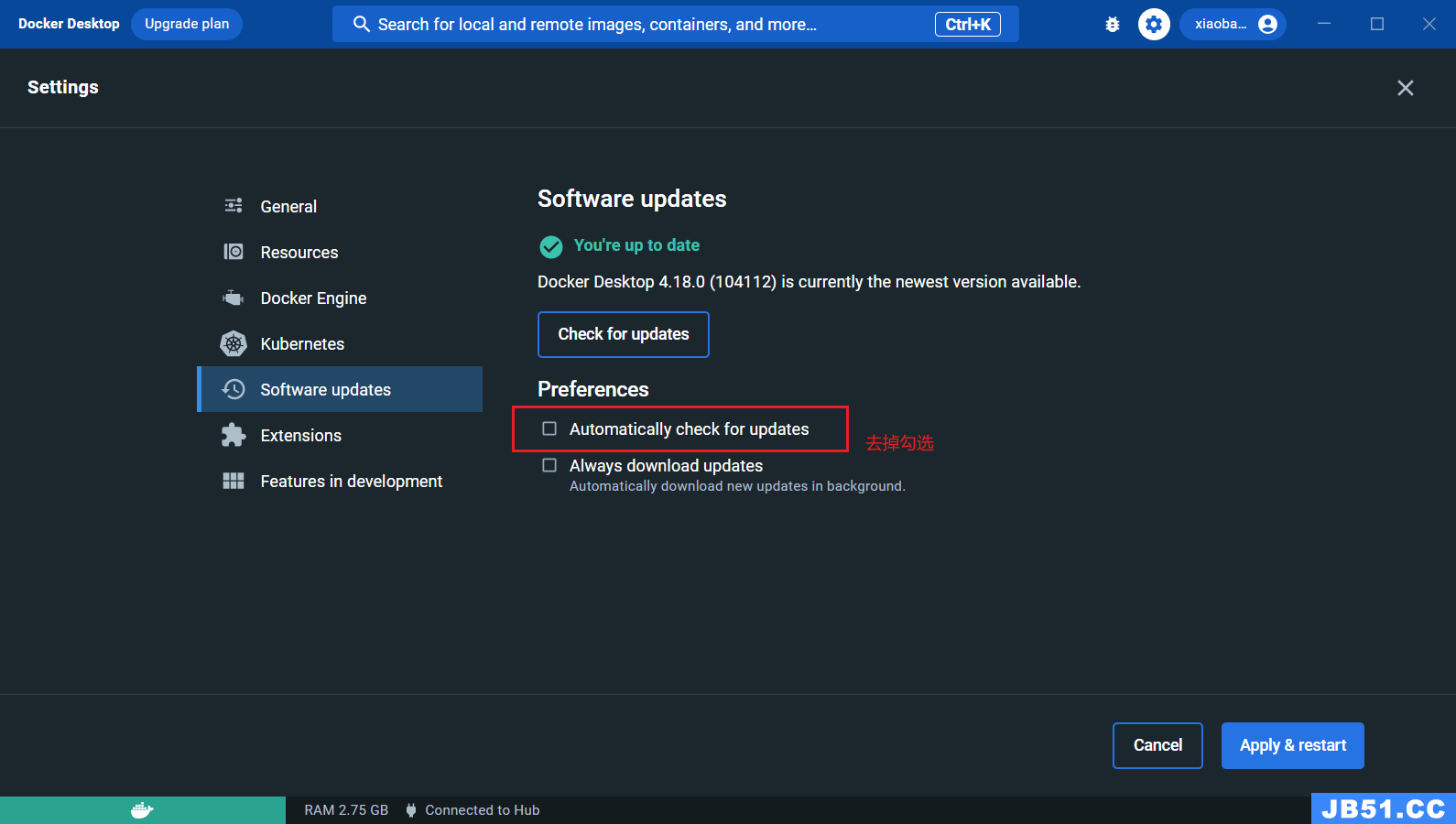Click the Automatically download new updates description
Viewport: 1456px width, 824px height.
tap(737, 486)
